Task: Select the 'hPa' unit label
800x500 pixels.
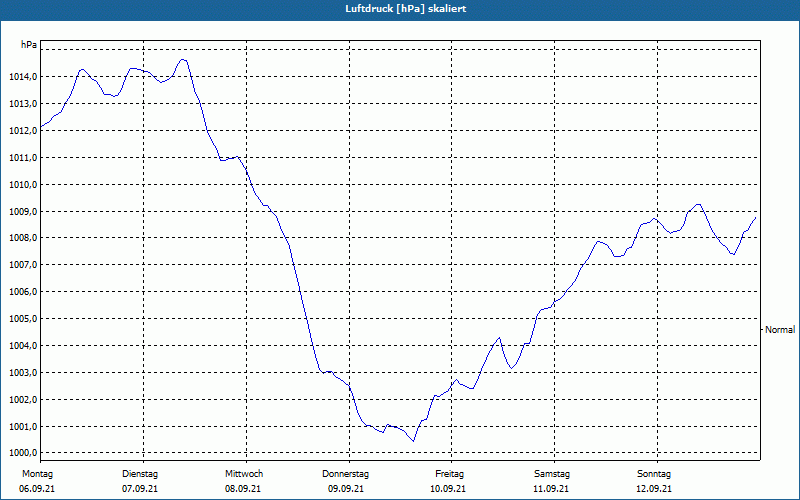Action: [x=29, y=45]
